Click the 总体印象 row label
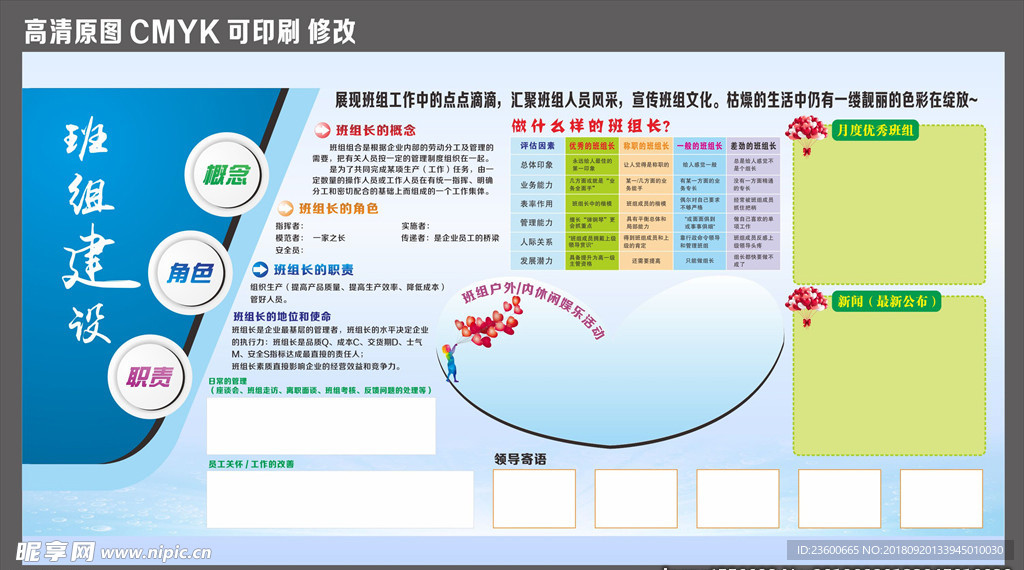The width and height of the screenshot is (1024, 570). (x=537, y=165)
